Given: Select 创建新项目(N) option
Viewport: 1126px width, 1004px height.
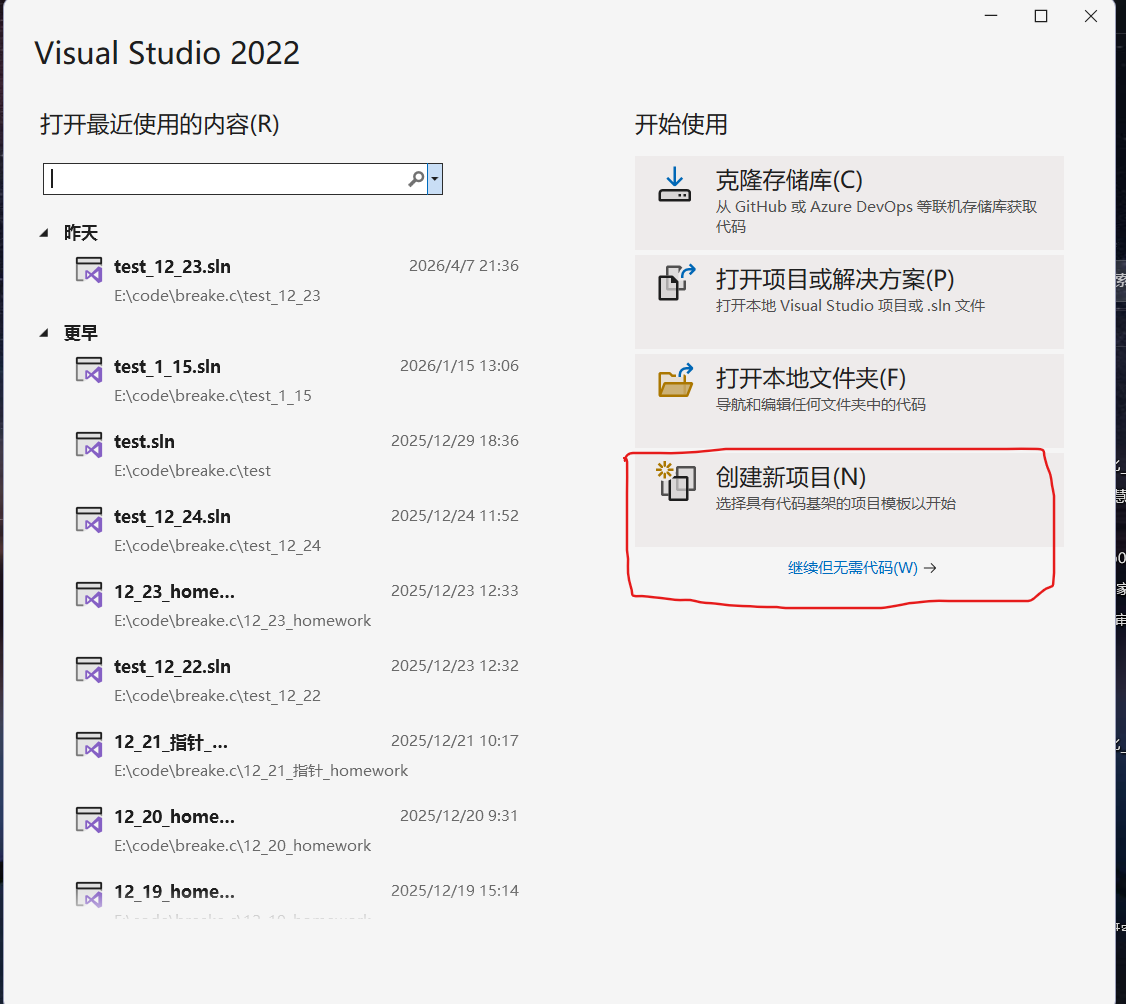Looking at the screenshot, I should coord(849,500).
